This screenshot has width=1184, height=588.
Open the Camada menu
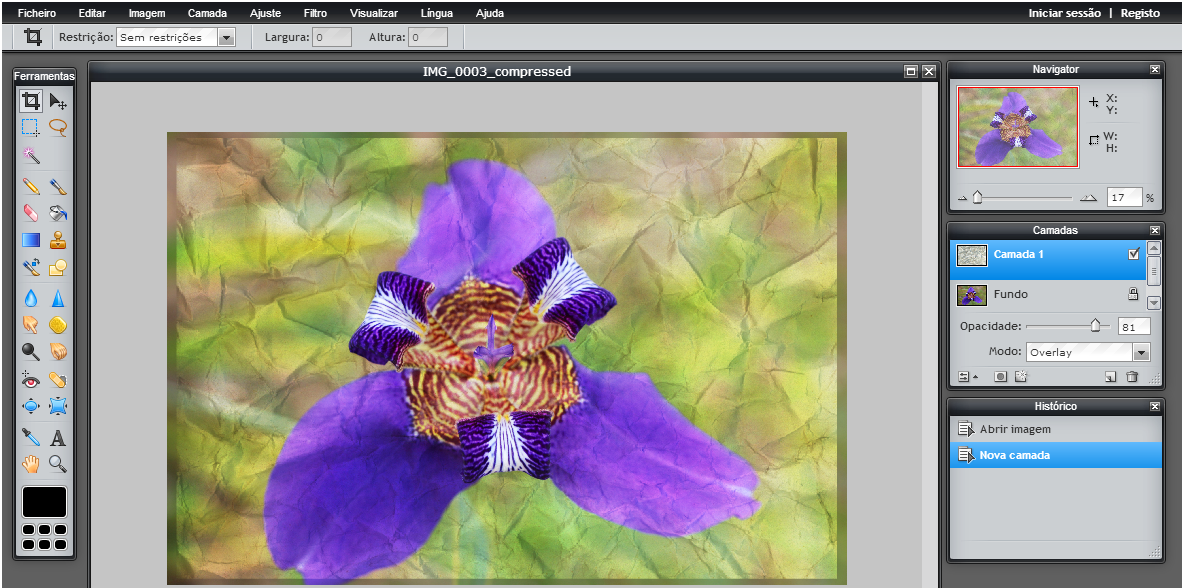click(x=207, y=13)
